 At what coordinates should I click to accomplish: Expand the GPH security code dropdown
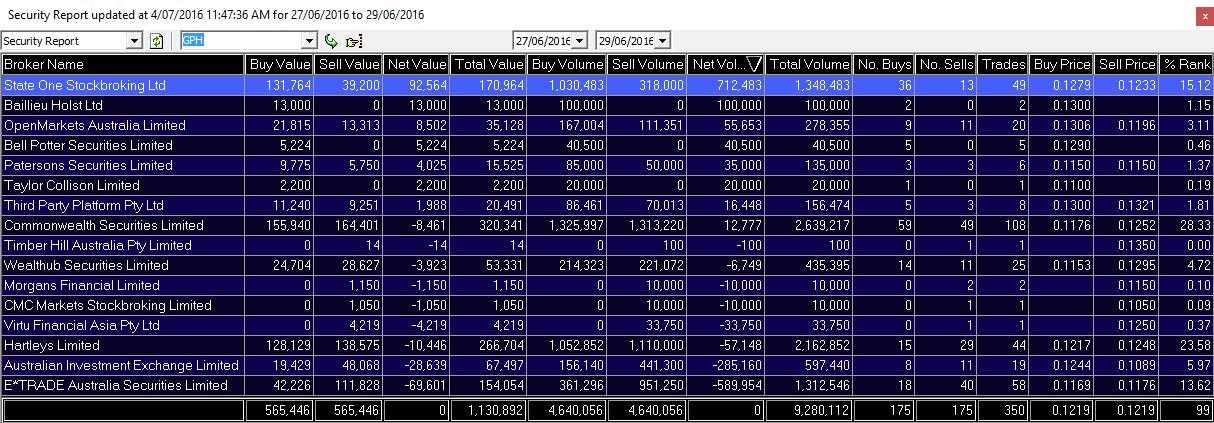click(x=309, y=41)
